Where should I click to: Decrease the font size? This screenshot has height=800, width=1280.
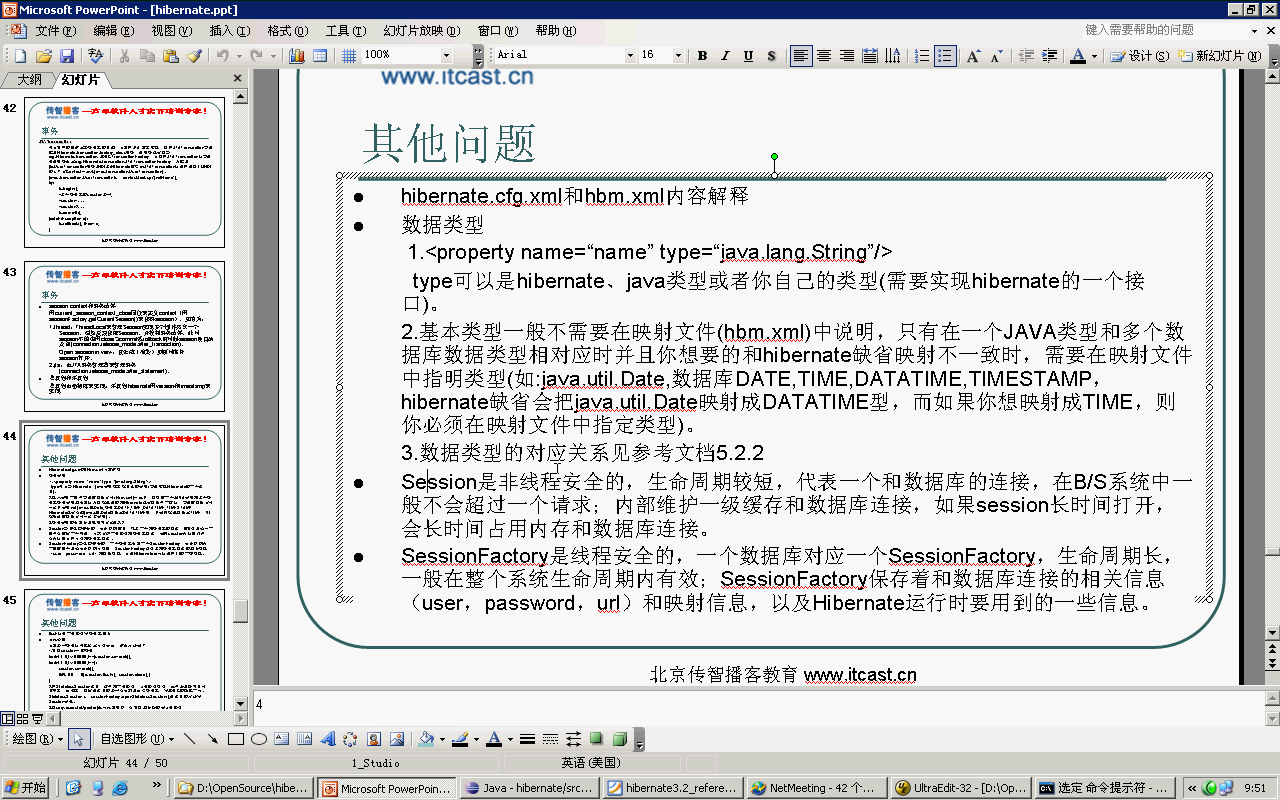coord(997,56)
